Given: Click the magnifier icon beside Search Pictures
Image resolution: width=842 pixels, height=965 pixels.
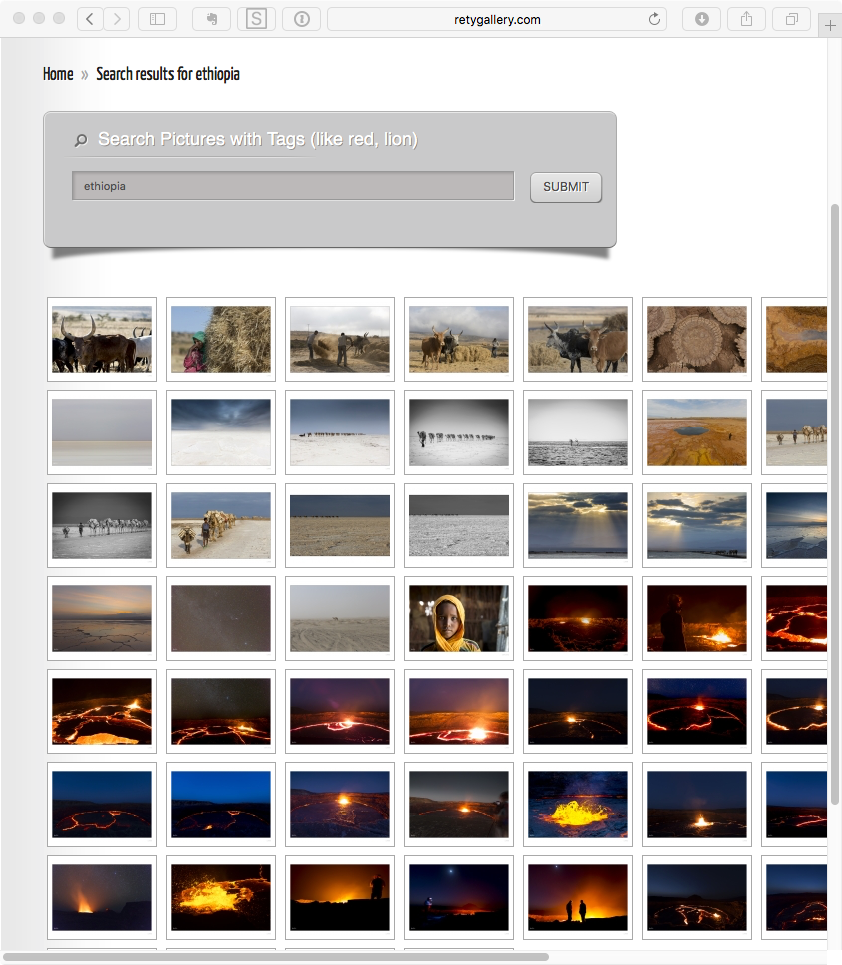Looking at the screenshot, I should 81,140.
